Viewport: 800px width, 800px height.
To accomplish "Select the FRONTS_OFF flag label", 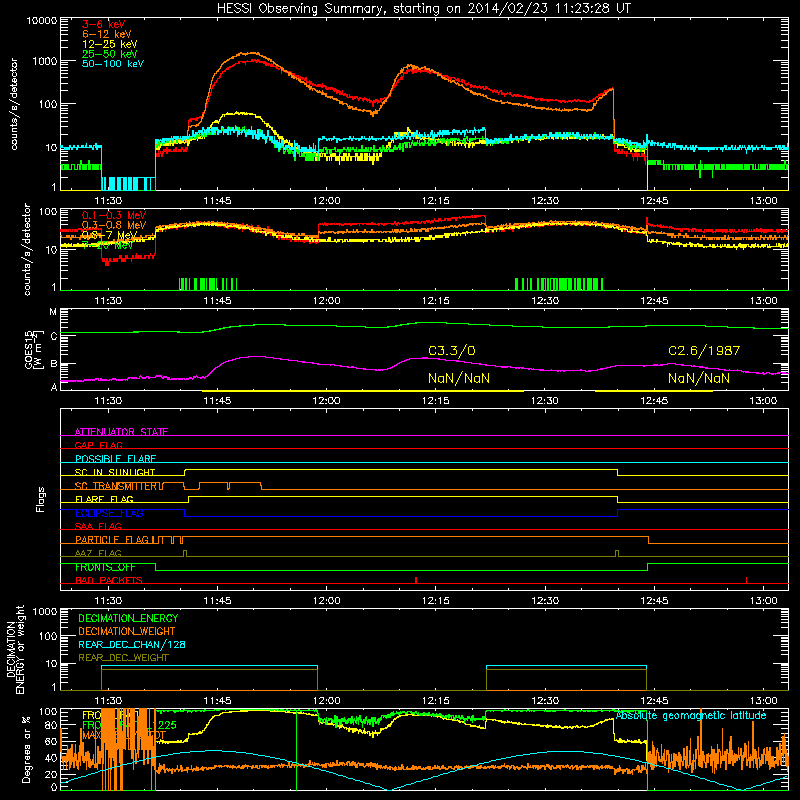I will pos(105,567).
